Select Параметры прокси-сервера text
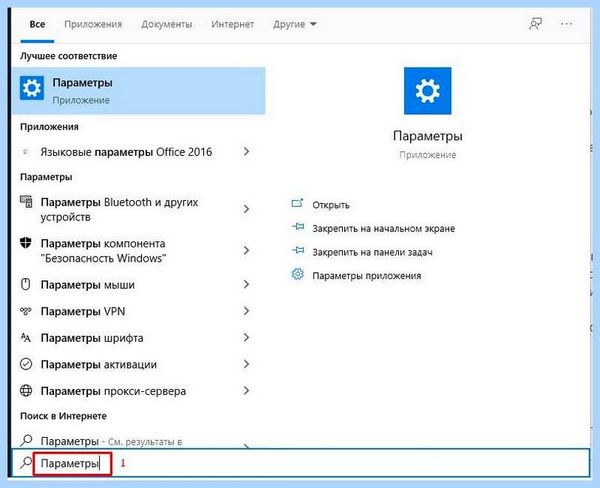 point(113,391)
